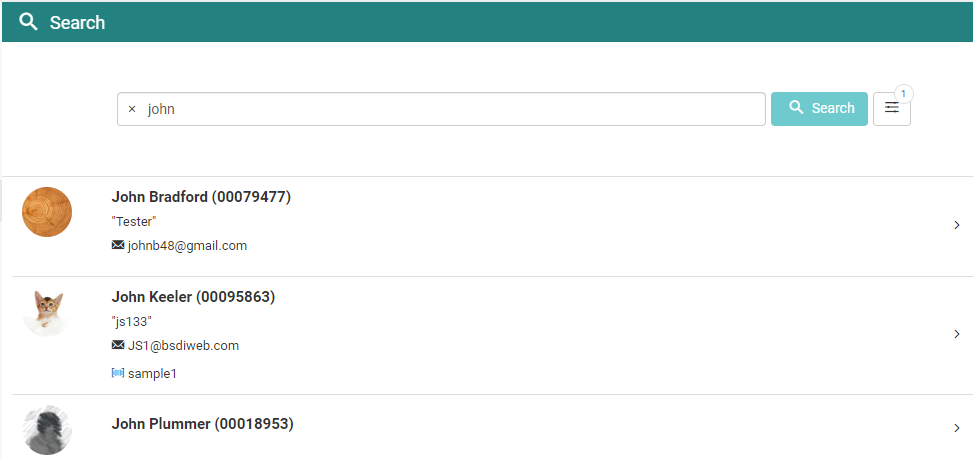Screen dimensions: 973x459
Task: Click the filter count badge showing 1
Action: tap(904, 94)
